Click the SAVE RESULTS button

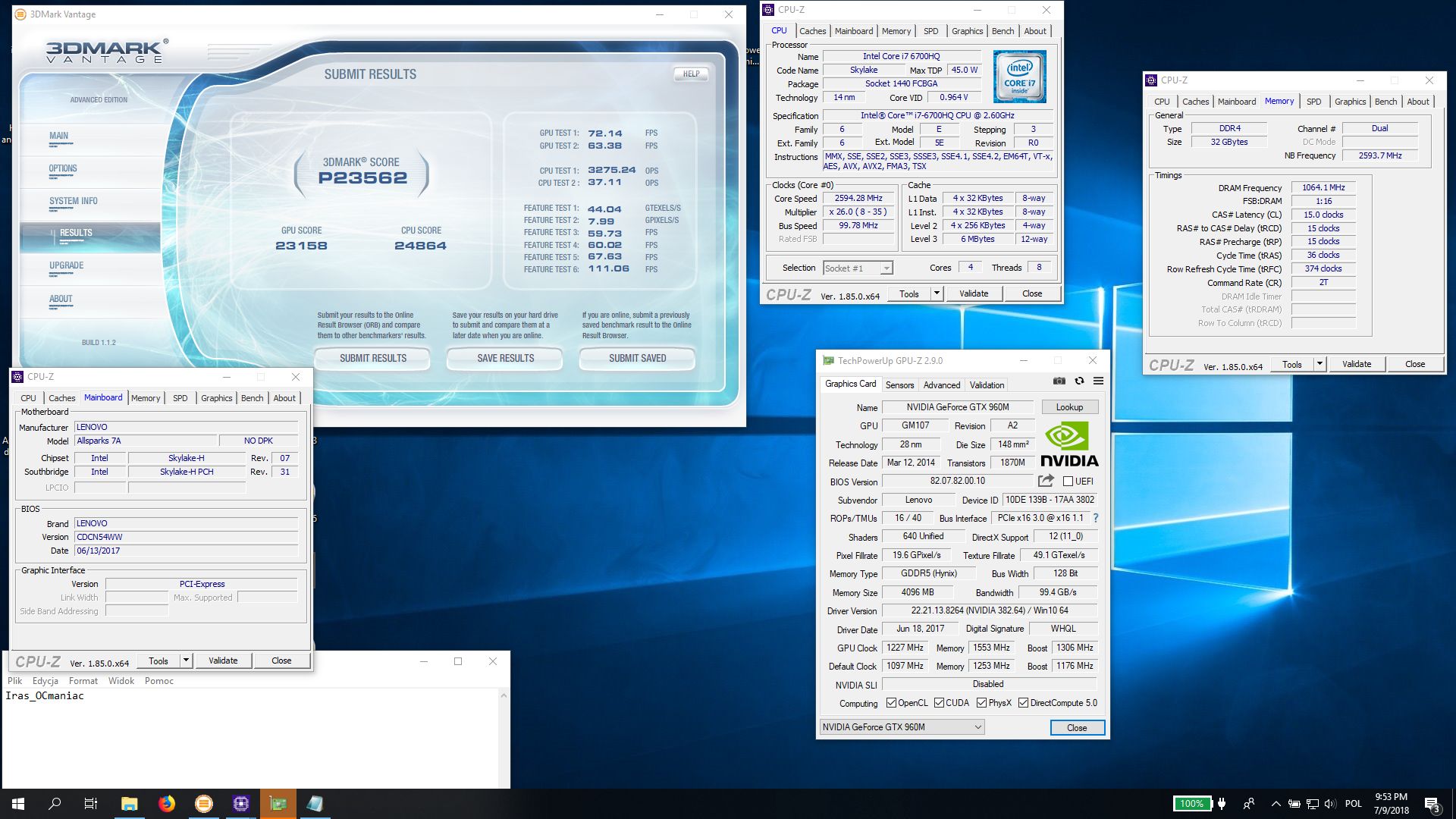click(x=505, y=358)
